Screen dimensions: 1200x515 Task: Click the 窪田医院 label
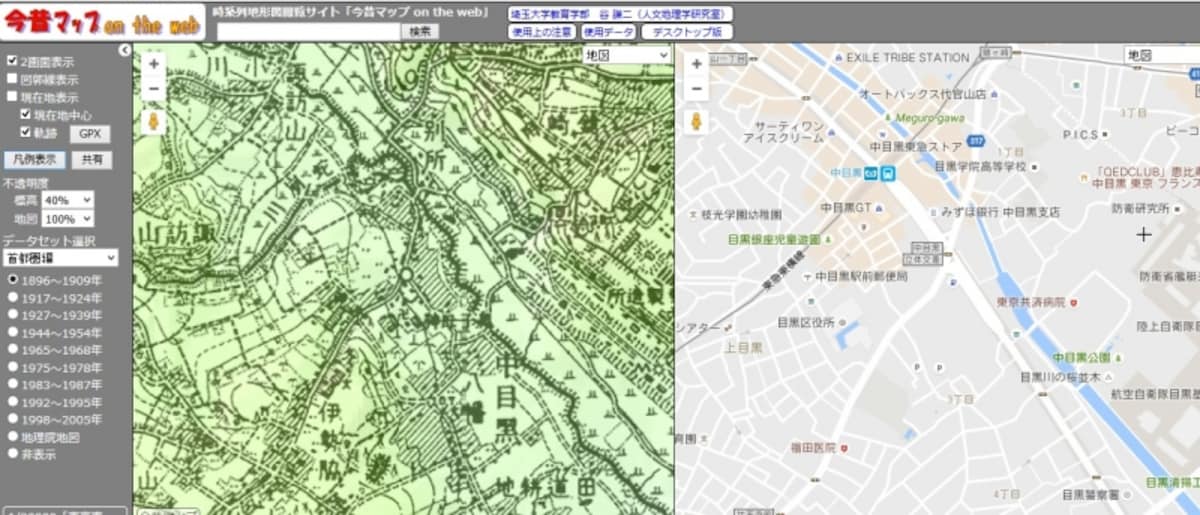(x=813, y=447)
